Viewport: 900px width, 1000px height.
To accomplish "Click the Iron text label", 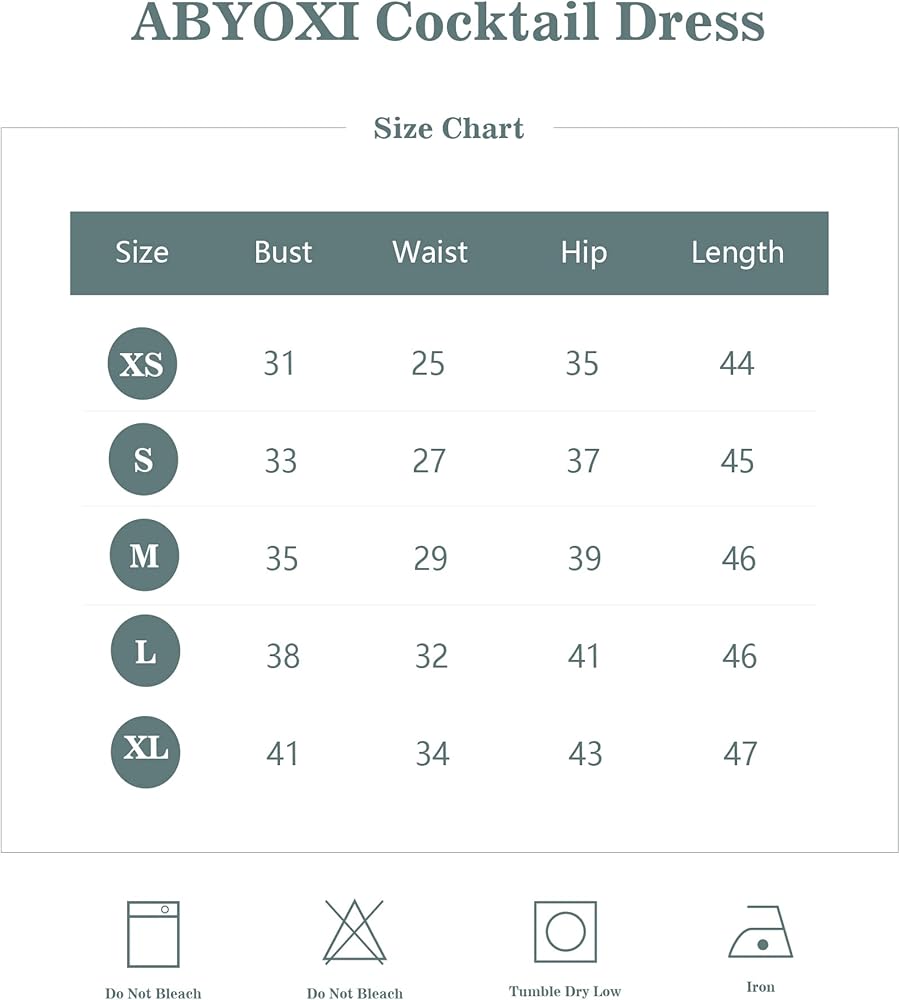I will pyautogui.click(x=760, y=987).
